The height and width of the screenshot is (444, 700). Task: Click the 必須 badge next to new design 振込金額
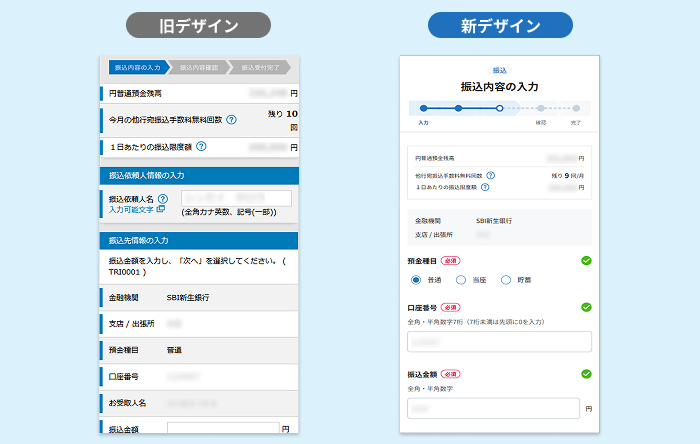click(450, 374)
